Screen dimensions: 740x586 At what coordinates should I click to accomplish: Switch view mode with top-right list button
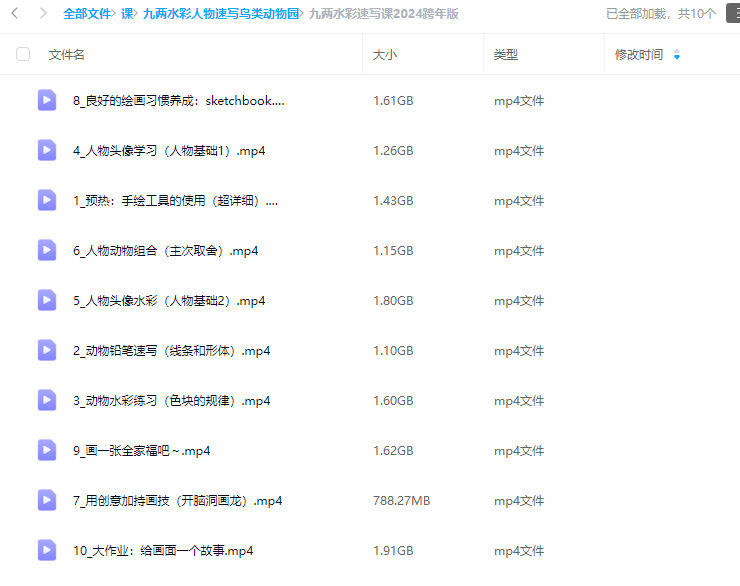(x=733, y=14)
